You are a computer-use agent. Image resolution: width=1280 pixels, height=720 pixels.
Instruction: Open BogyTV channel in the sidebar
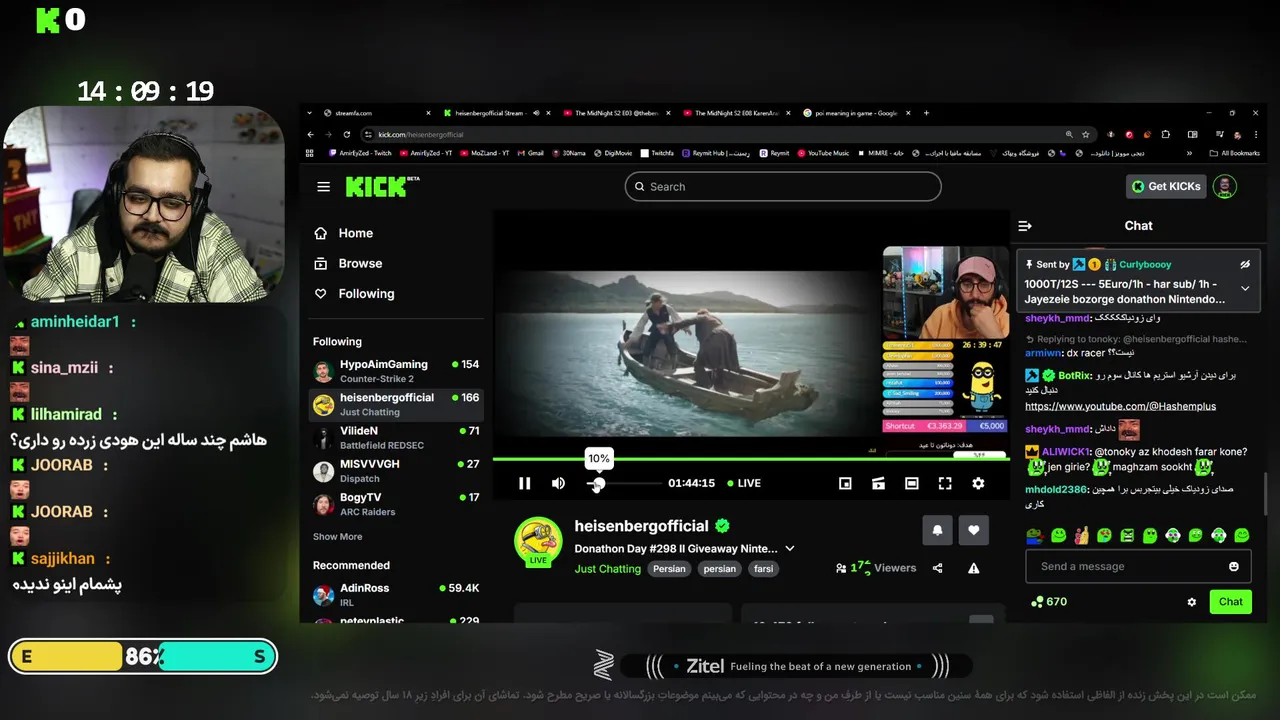tap(396, 504)
